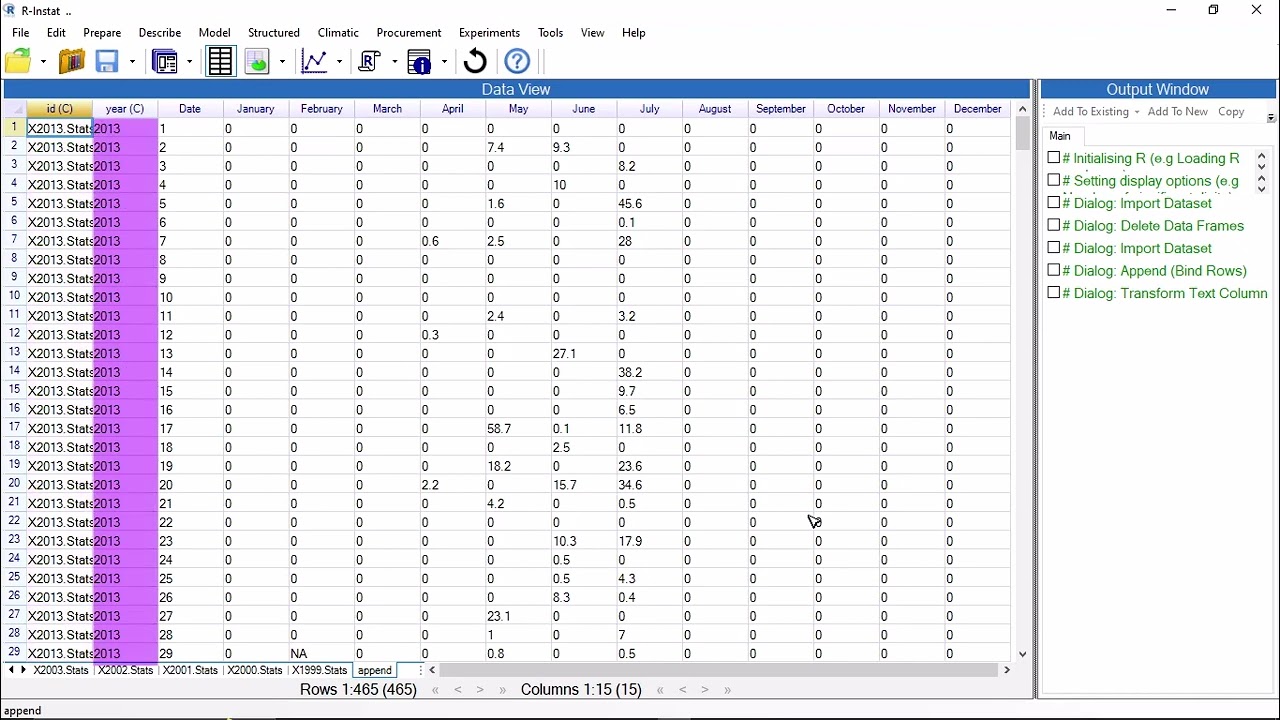
Task: Expand the metadata icon dropdown arrow
Action: pyautogui.click(x=444, y=62)
